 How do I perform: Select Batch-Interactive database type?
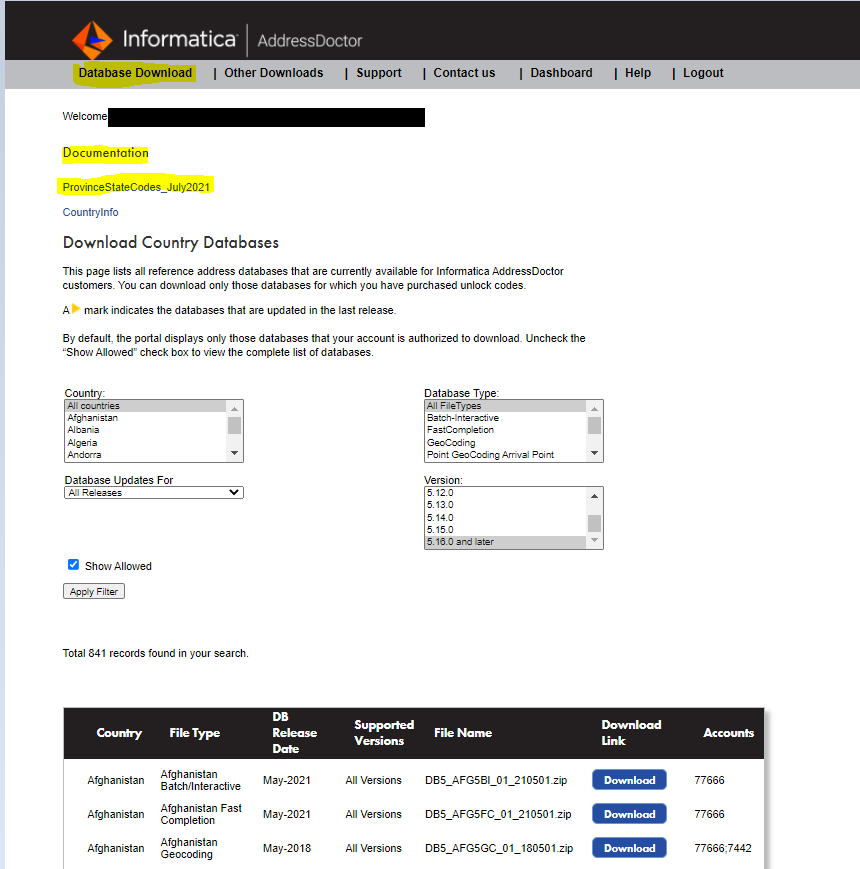tap(505, 418)
